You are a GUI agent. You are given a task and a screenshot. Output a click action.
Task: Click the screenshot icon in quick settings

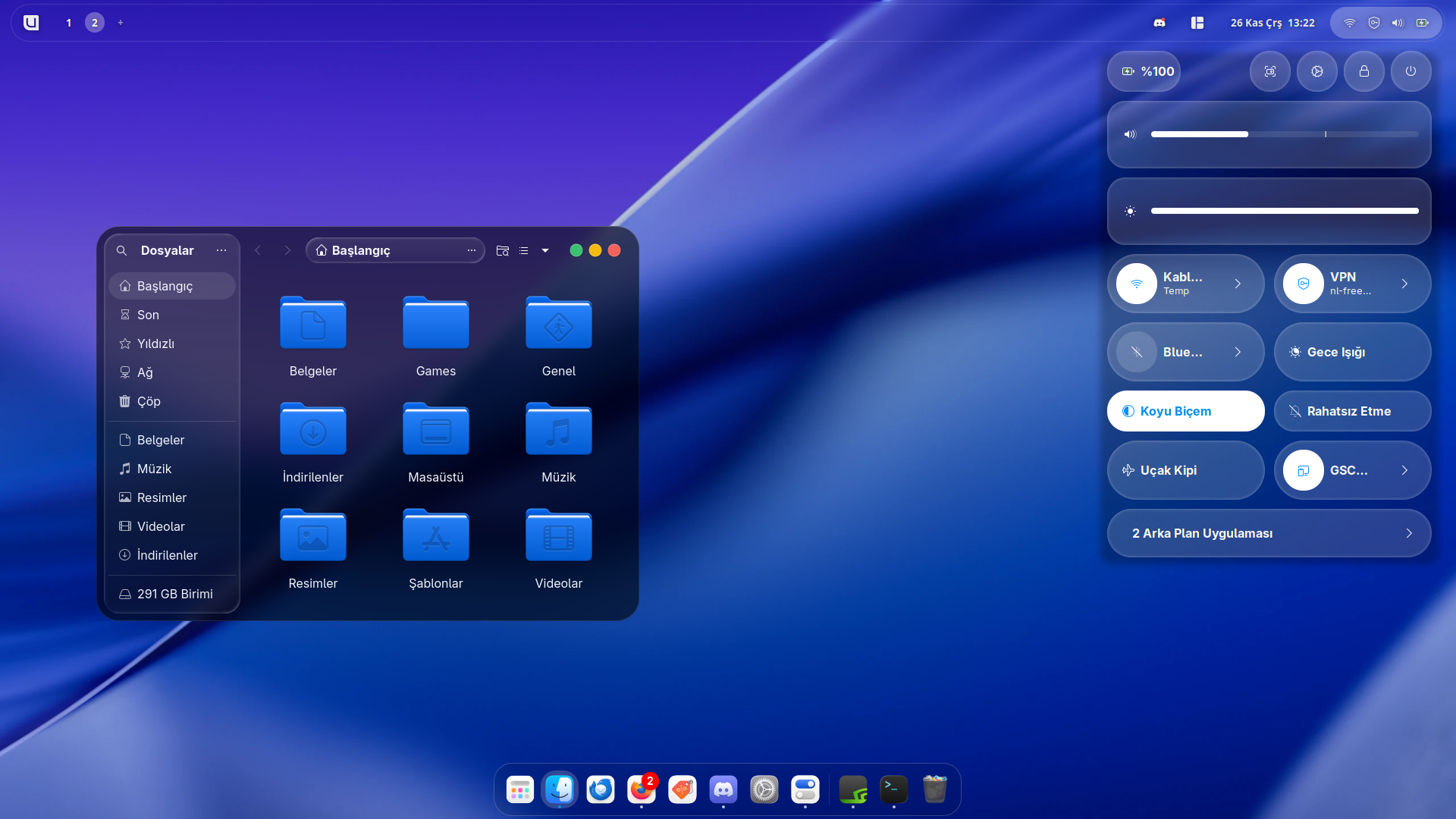click(1270, 71)
